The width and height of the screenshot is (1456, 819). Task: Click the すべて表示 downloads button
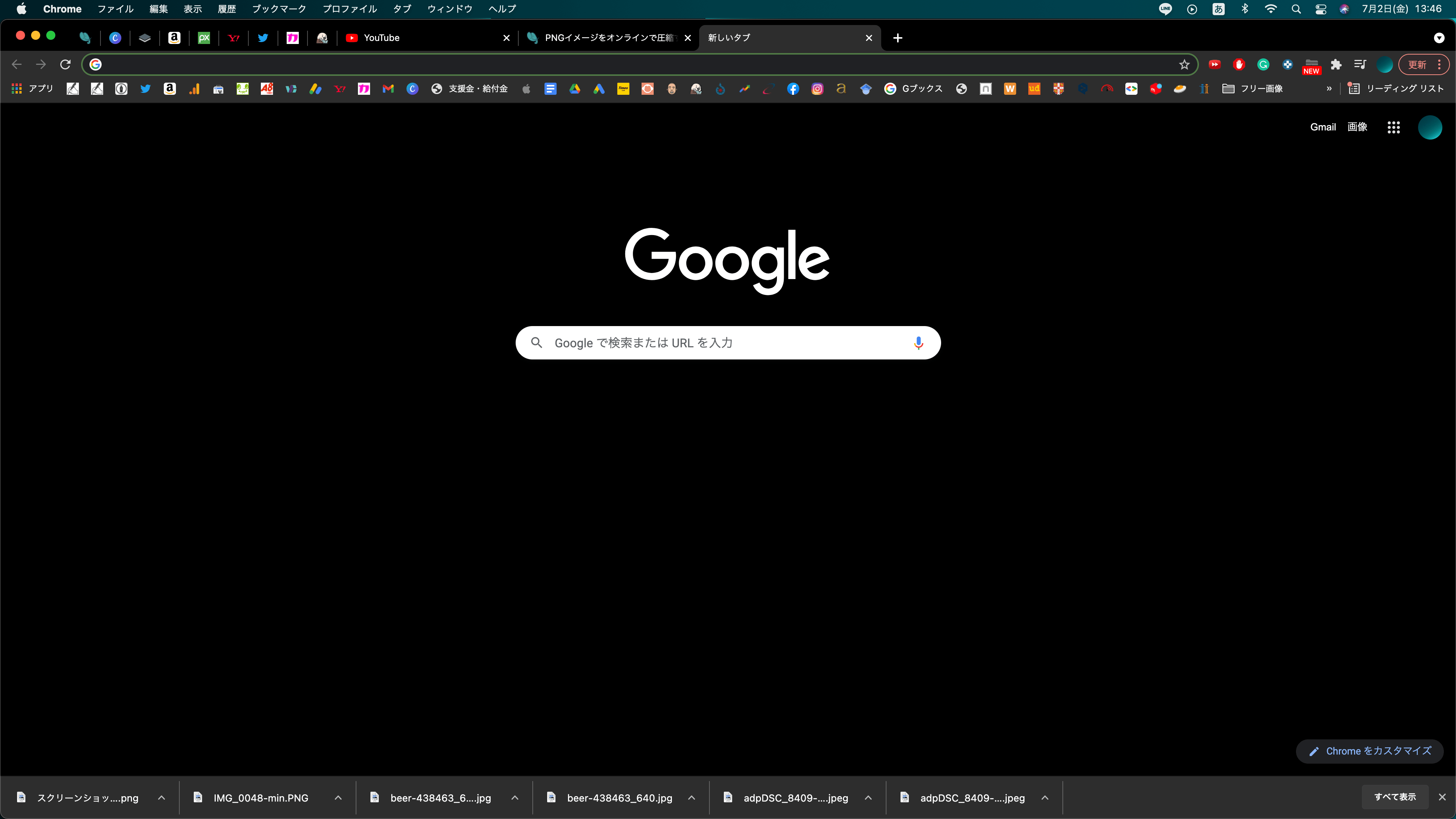tap(1395, 797)
